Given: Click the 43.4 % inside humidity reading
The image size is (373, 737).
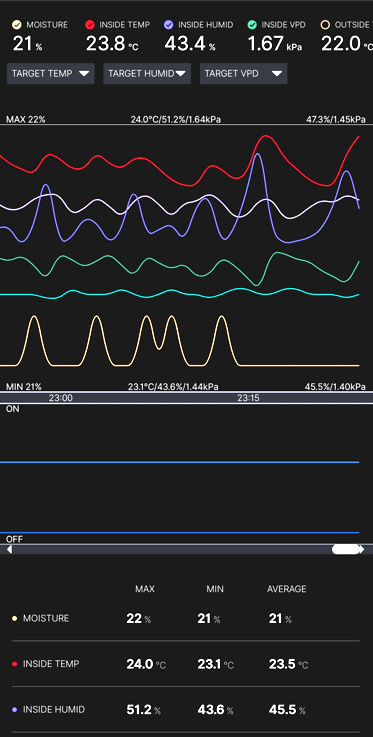Looking at the screenshot, I should tap(190, 45).
